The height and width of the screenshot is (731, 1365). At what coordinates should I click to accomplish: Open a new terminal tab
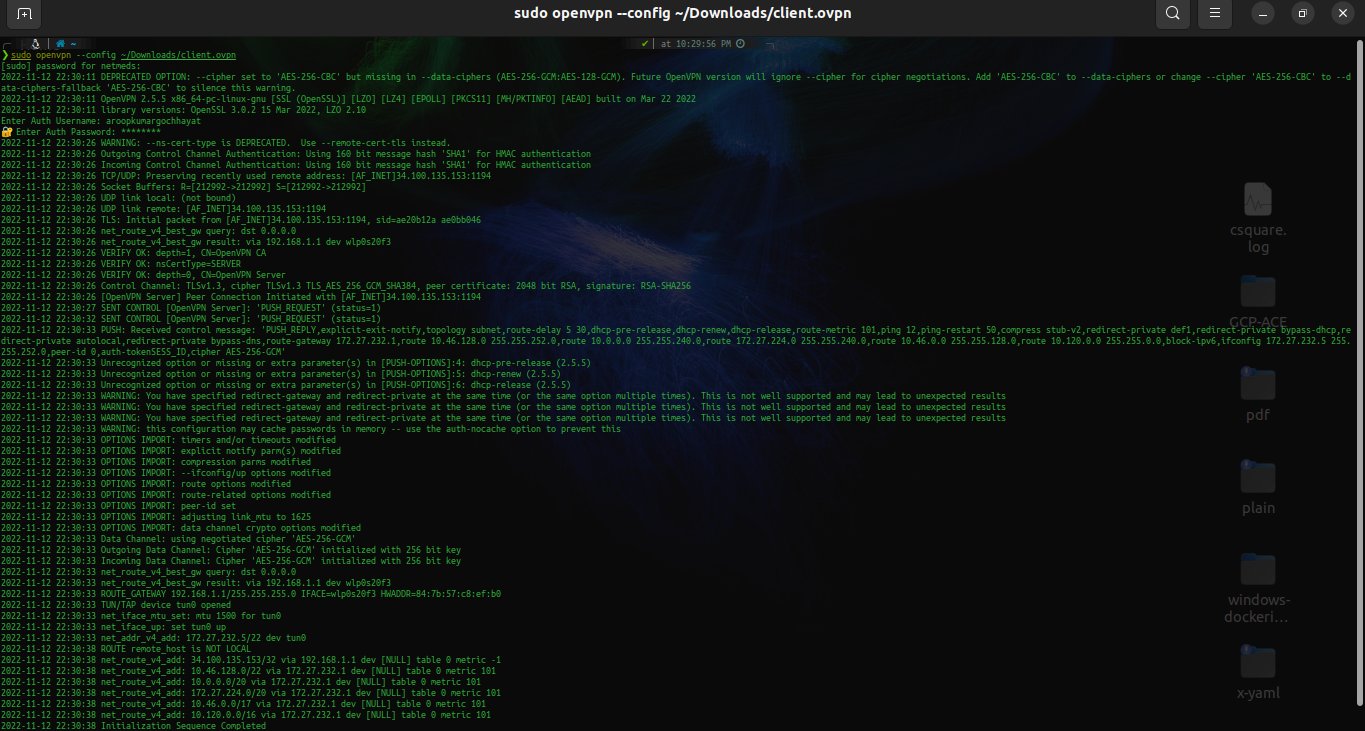click(25, 14)
